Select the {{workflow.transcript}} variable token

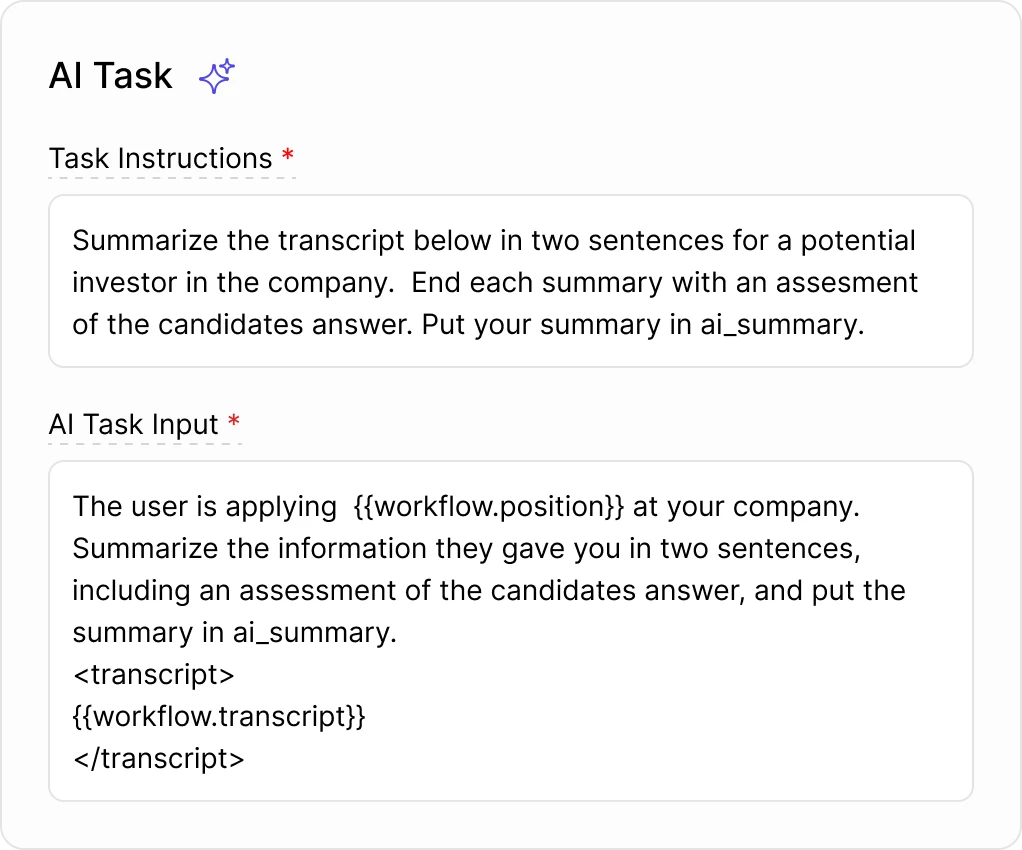click(217, 716)
